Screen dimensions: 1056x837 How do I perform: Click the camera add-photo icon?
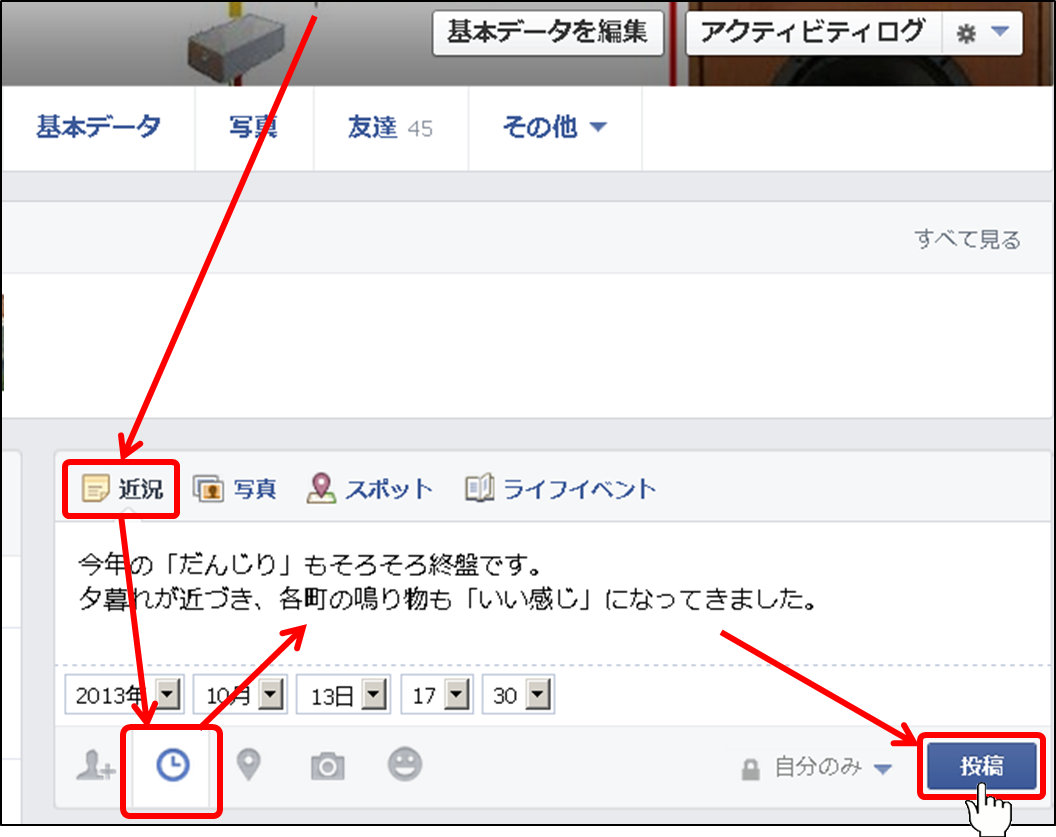point(327,767)
